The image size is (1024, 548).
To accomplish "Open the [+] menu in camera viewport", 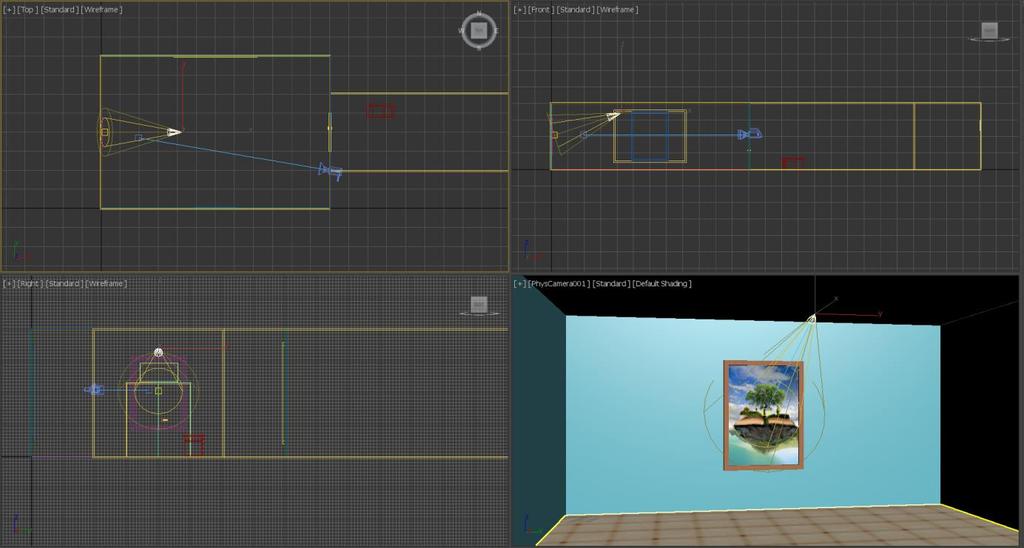I will pos(520,283).
